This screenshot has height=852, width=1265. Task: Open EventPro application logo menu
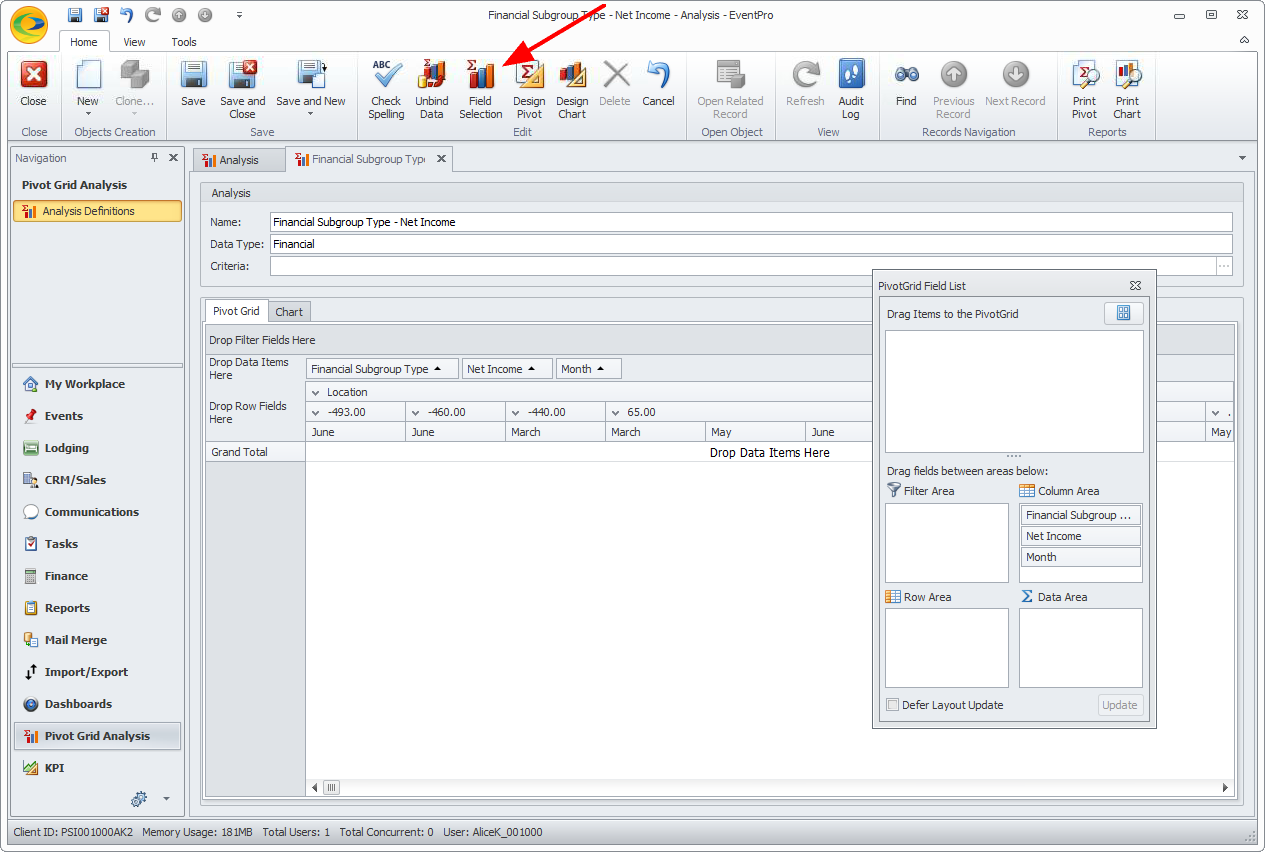click(29, 26)
